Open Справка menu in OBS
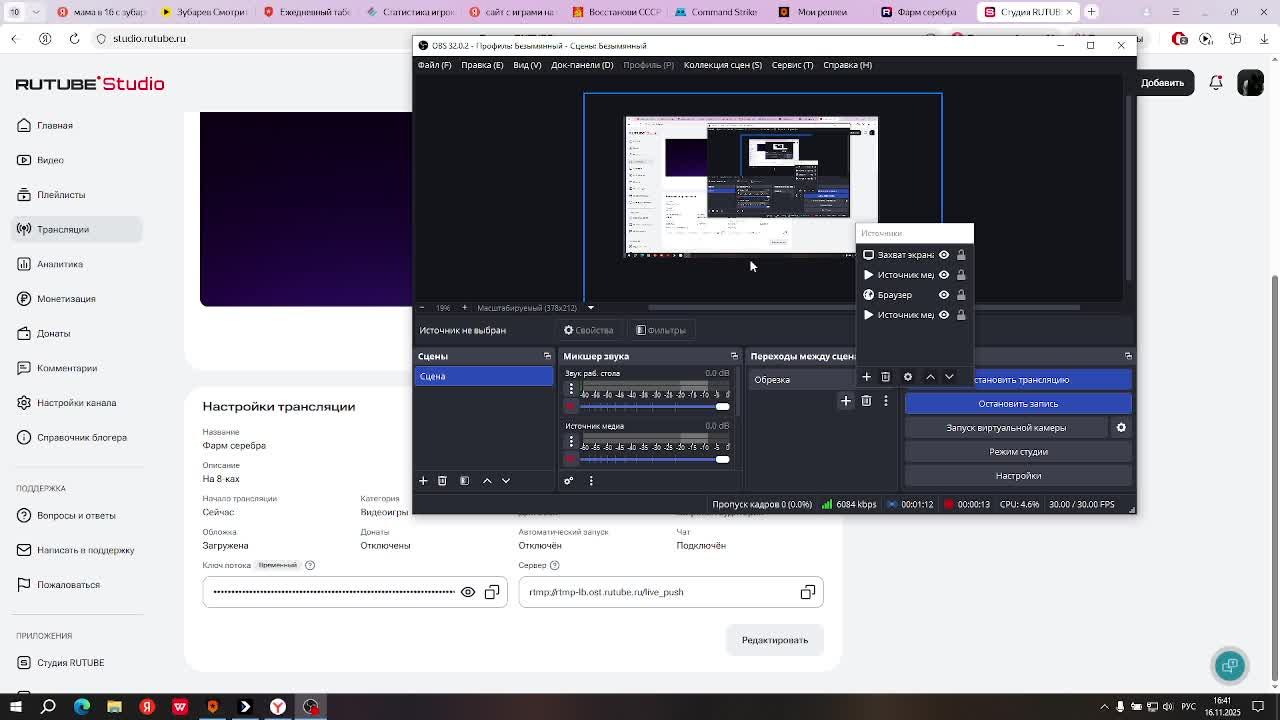Viewport: 1280px width, 720px height. pyautogui.click(x=847, y=65)
